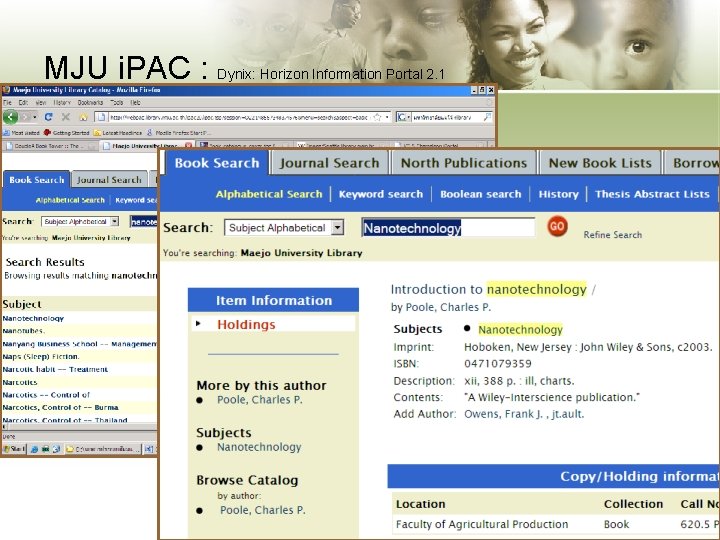
Task: Click Latest Headlines bookmark toolbar item
Action: point(118,133)
